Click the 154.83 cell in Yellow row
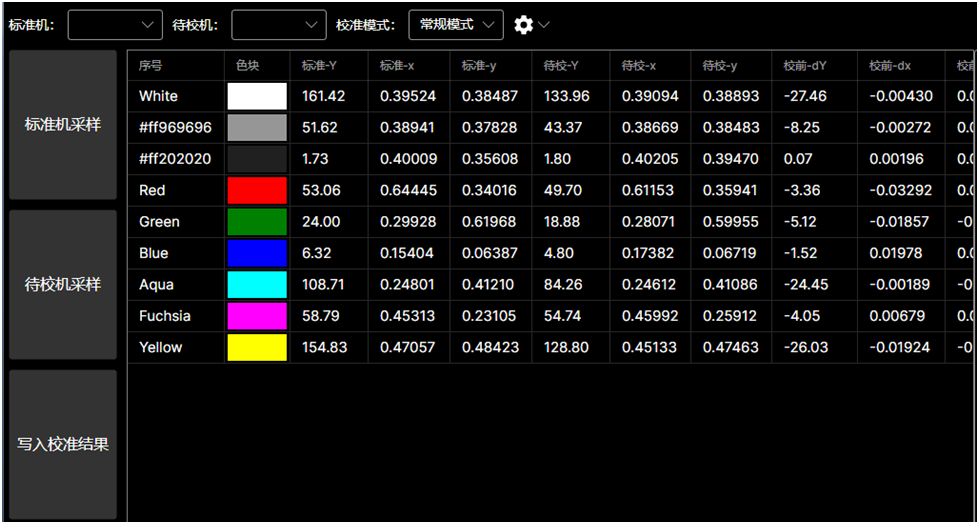The image size is (979, 524). (324, 348)
